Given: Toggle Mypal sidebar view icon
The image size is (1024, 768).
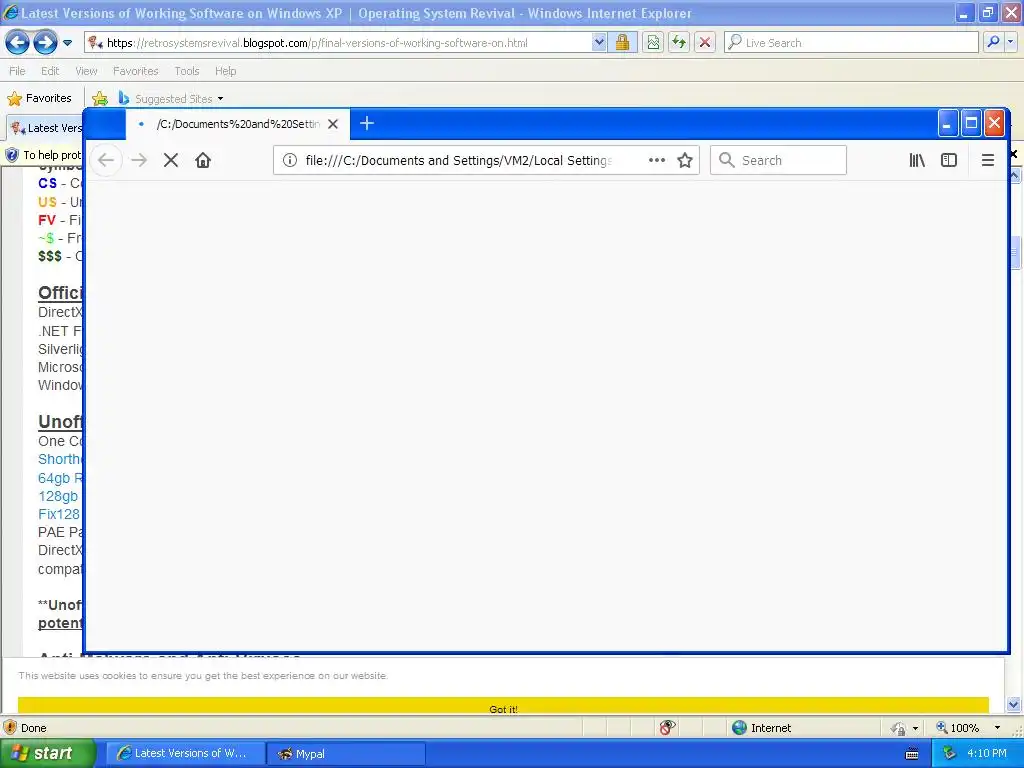Looking at the screenshot, I should pos(949,160).
